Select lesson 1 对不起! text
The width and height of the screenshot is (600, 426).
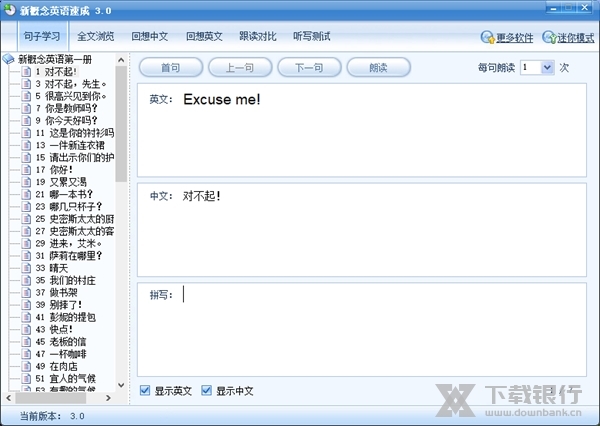click(56, 72)
